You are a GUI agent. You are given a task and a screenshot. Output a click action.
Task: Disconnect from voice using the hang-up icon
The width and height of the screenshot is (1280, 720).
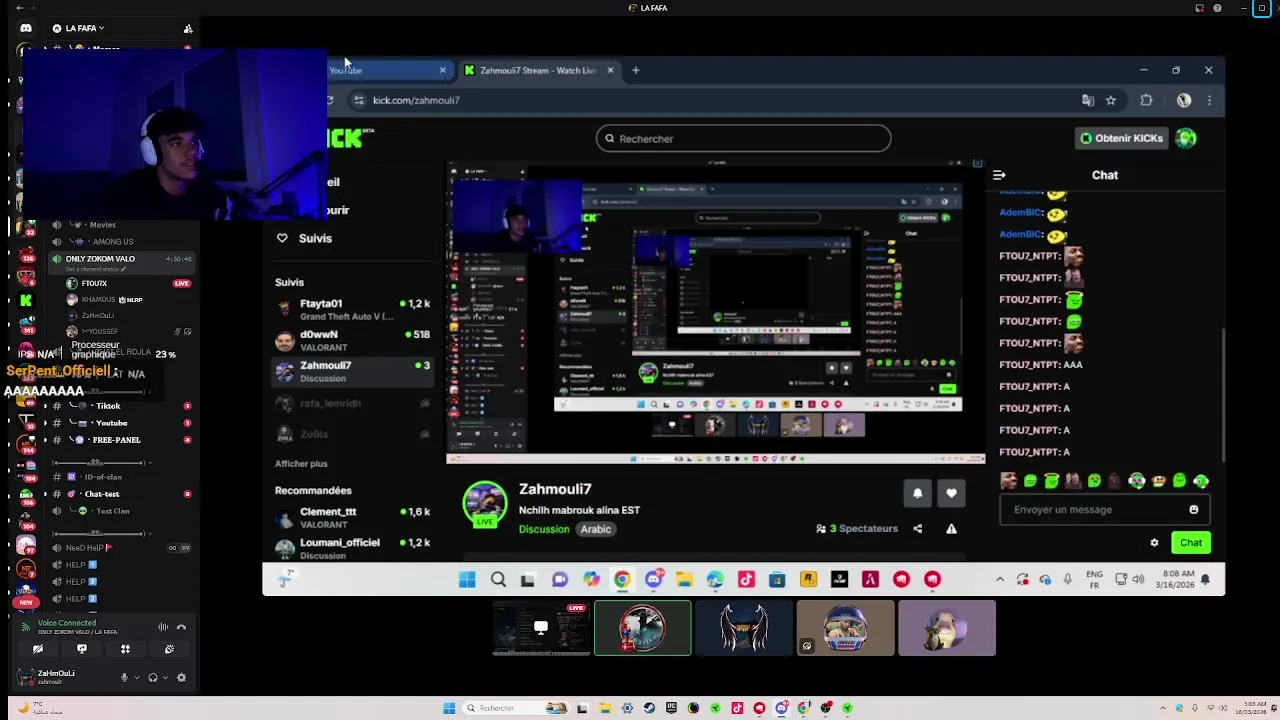pos(181,627)
